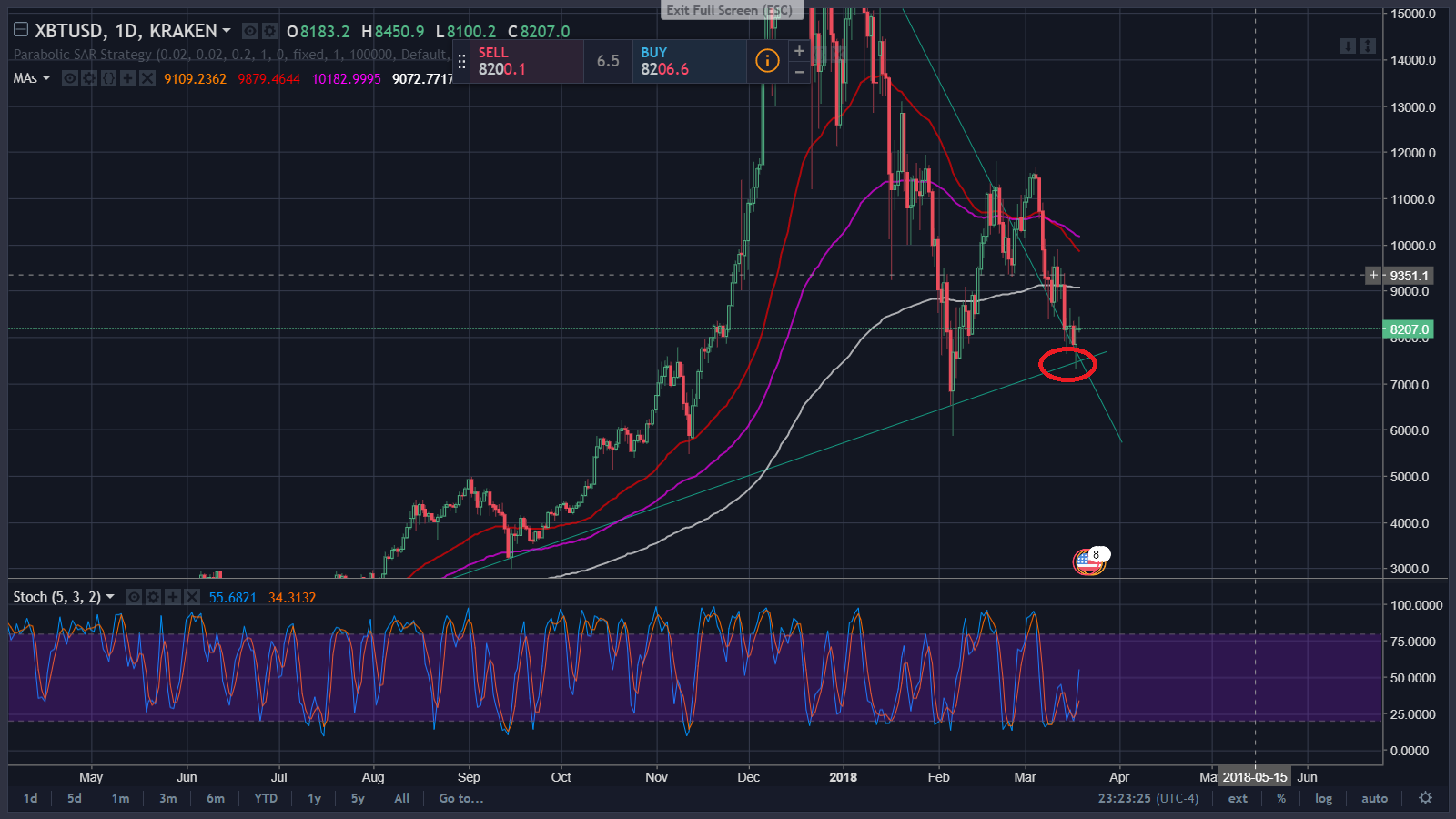Click the BUY 8206.6 button
Image resolution: width=1456 pixels, height=819 pixels.
689,61
